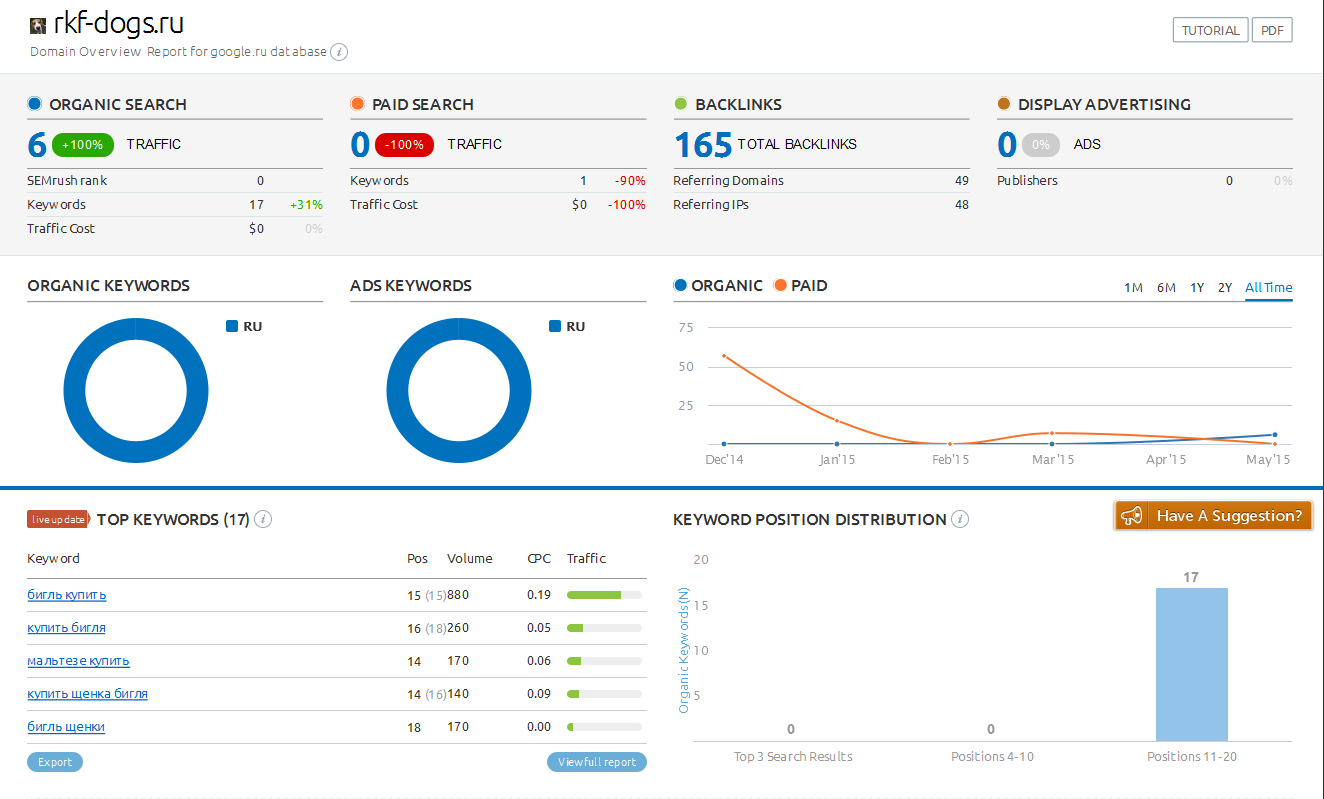Toggle the Organic series in chart legend
Screen dimensions: 1324x799
point(718,285)
